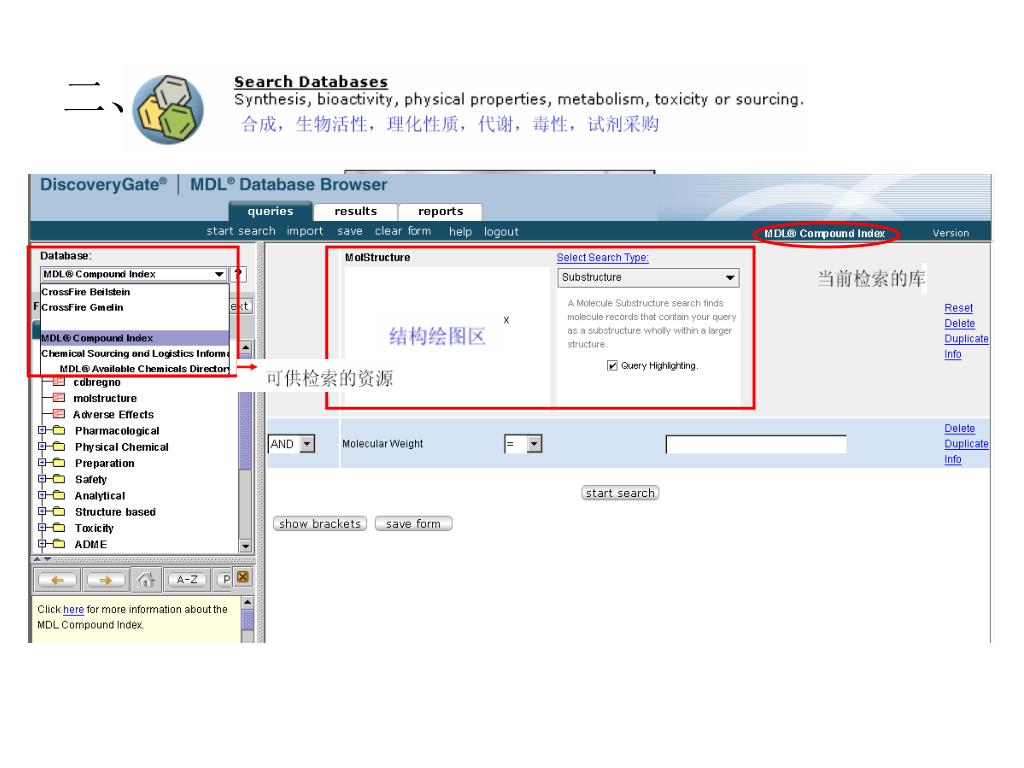Click the Physical Chemical folder icon
The image size is (1024, 768).
click(x=59, y=447)
